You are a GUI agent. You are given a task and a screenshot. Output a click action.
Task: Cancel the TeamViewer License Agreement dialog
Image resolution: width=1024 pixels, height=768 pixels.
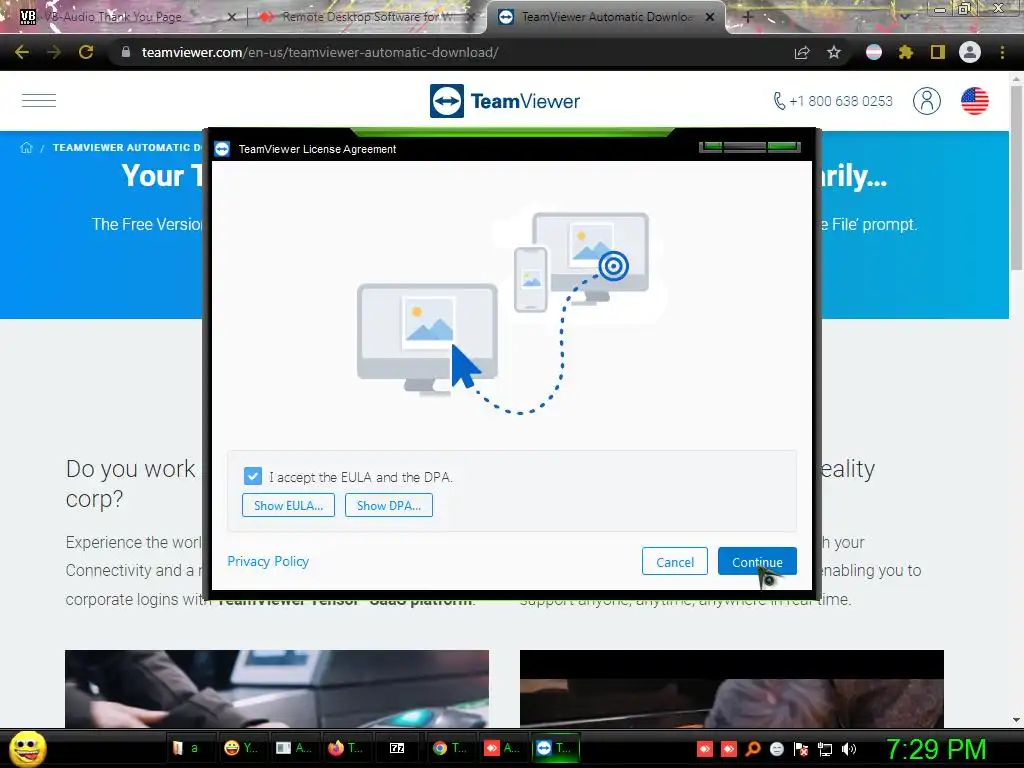pyautogui.click(x=675, y=562)
